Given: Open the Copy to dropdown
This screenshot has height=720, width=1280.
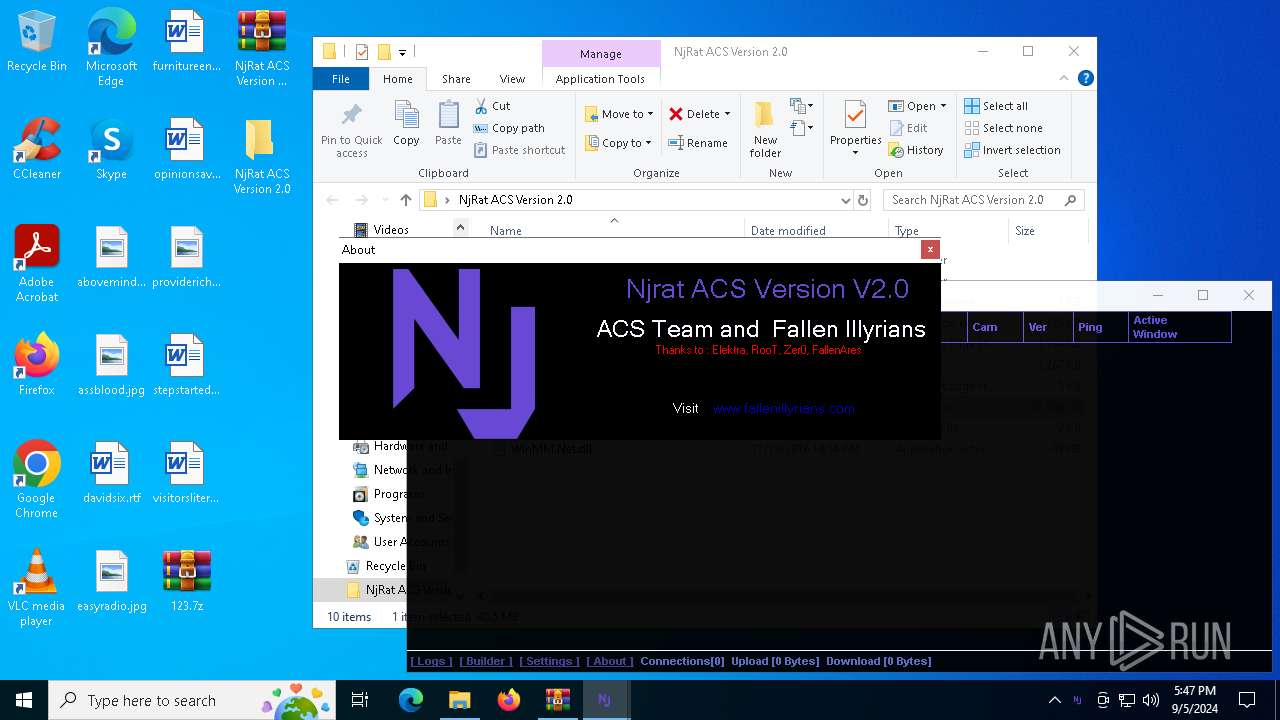Looking at the screenshot, I should [x=619, y=143].
